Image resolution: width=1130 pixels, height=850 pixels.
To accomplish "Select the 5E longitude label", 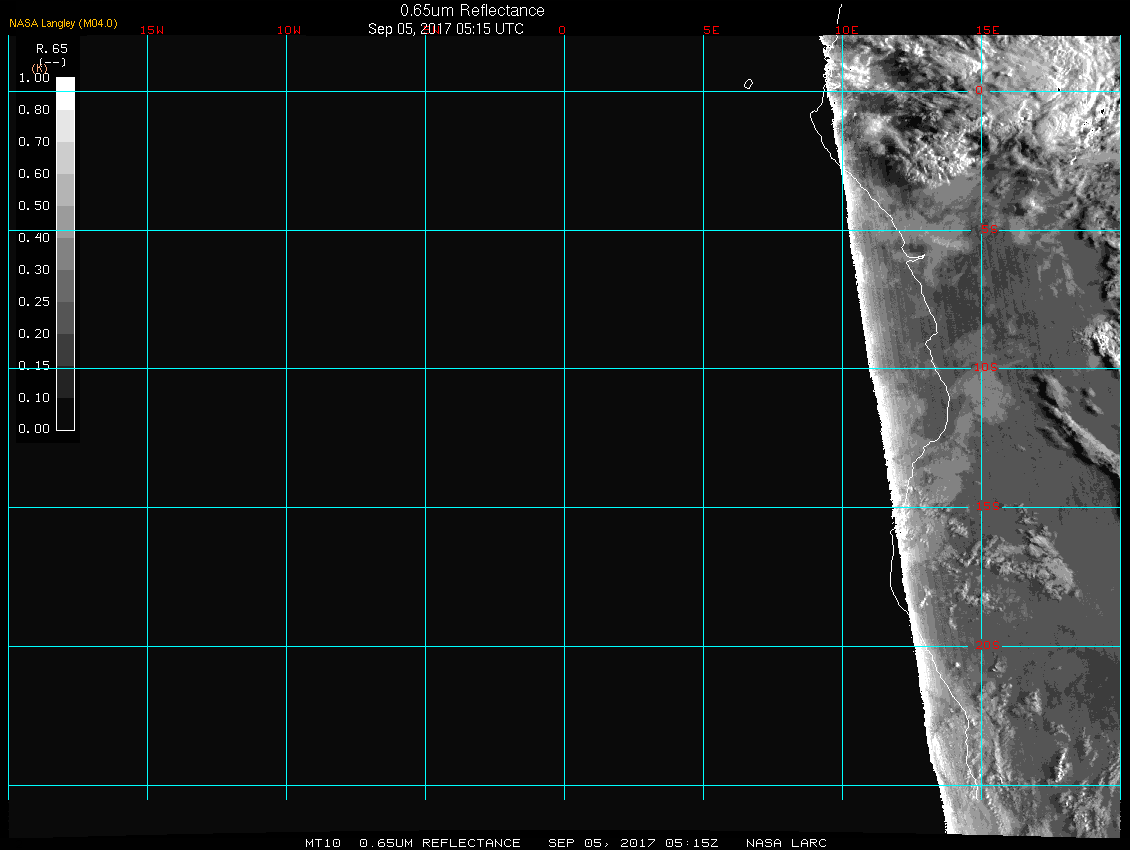I will (x=711, y=30).
